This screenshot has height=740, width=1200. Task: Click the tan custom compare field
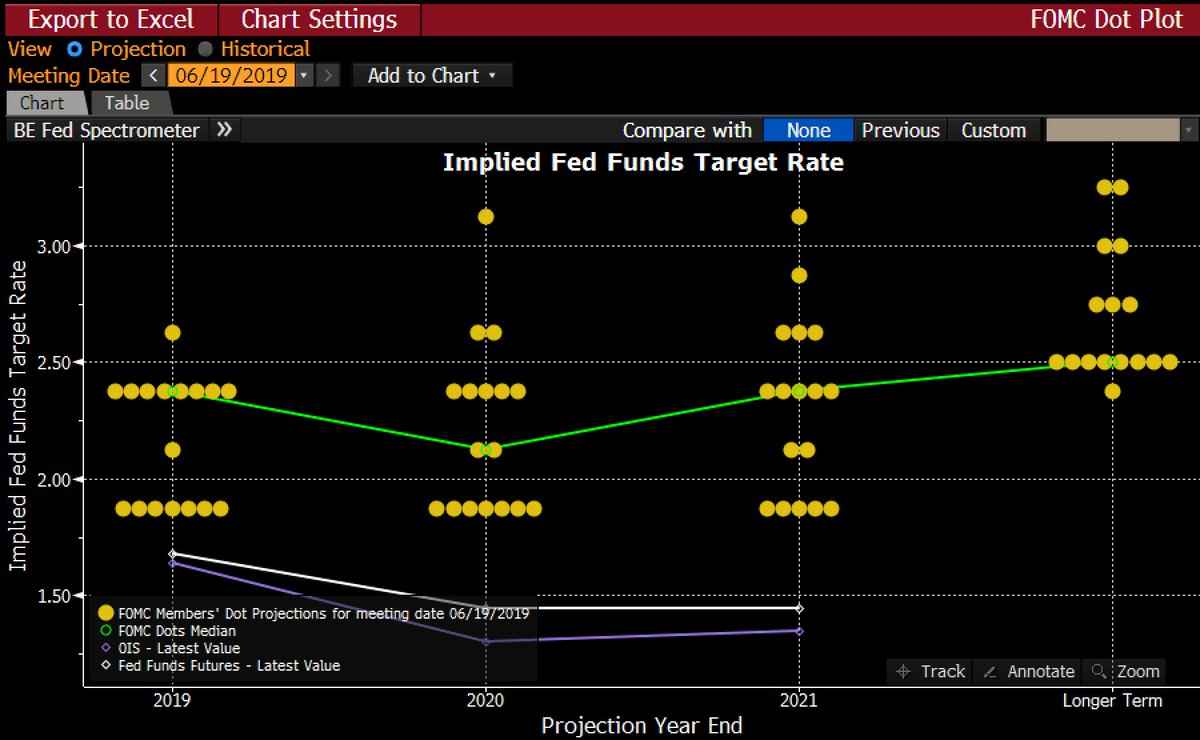[1112, 130]
